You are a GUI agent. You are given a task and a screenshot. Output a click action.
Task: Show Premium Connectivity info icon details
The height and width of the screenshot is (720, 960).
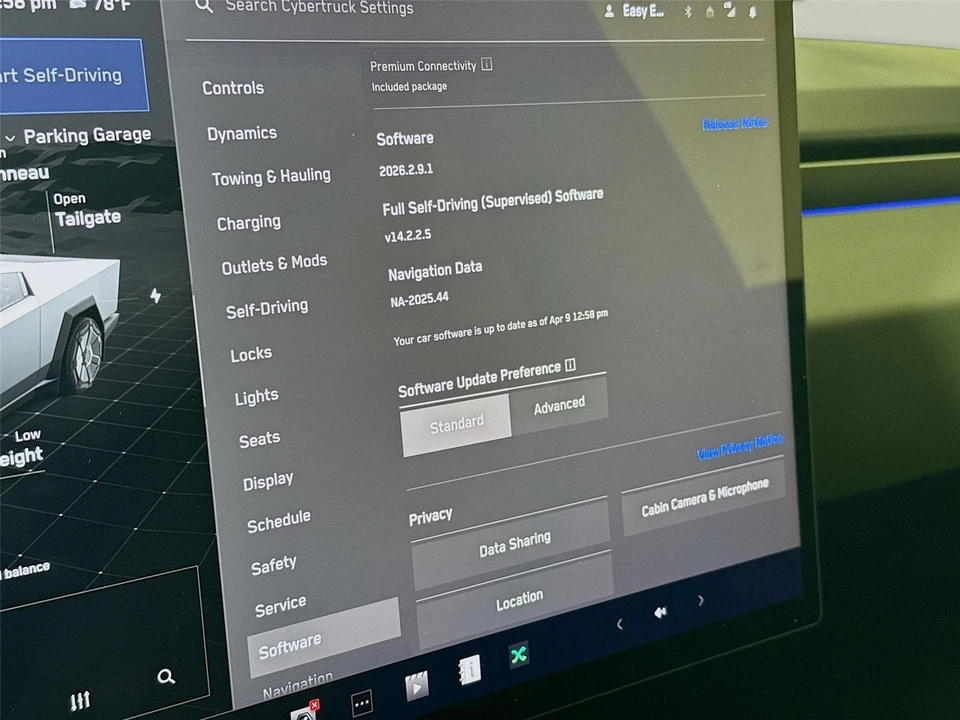click(487, 64)
